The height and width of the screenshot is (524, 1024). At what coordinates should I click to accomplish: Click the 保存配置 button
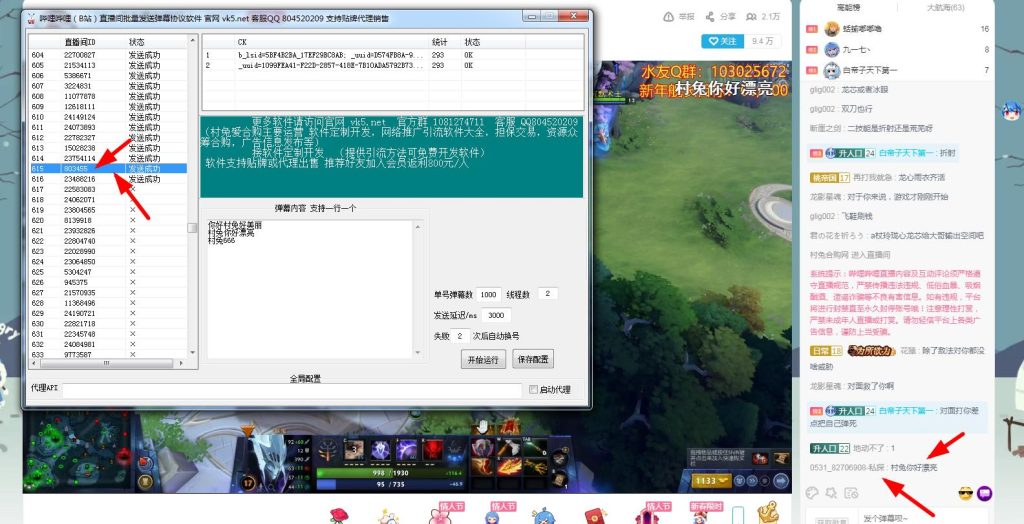tap(534, 359)
